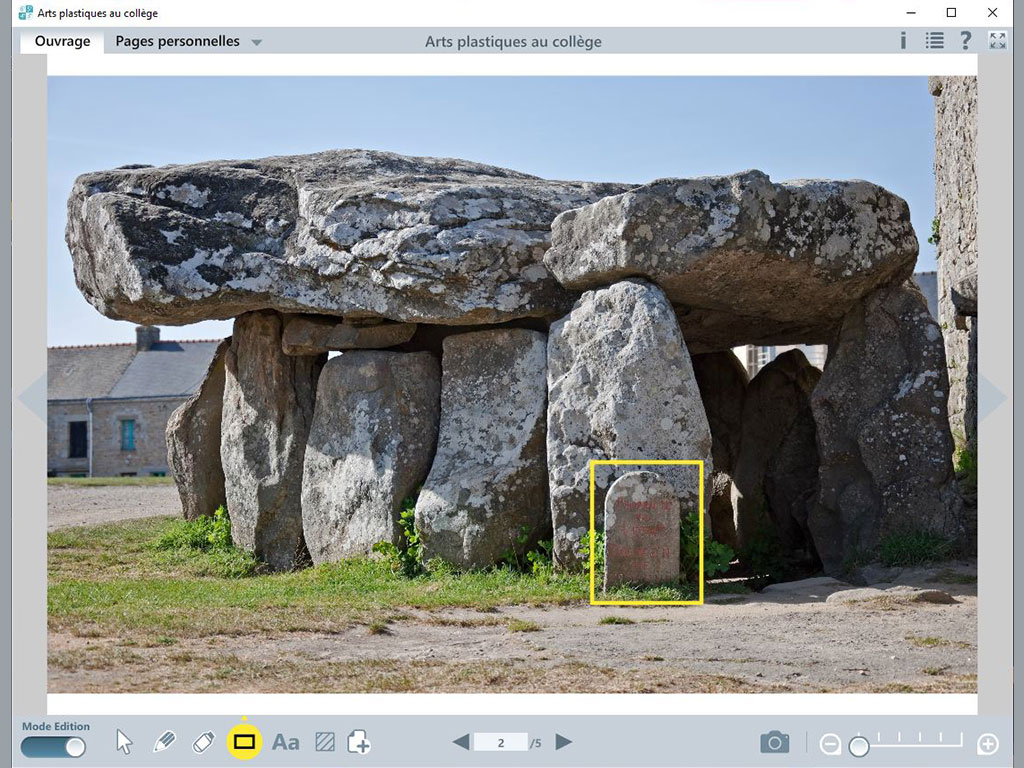1024x768 pixels.
Task: Go to the next page in toolbar
Action: [x=564, y=742]
